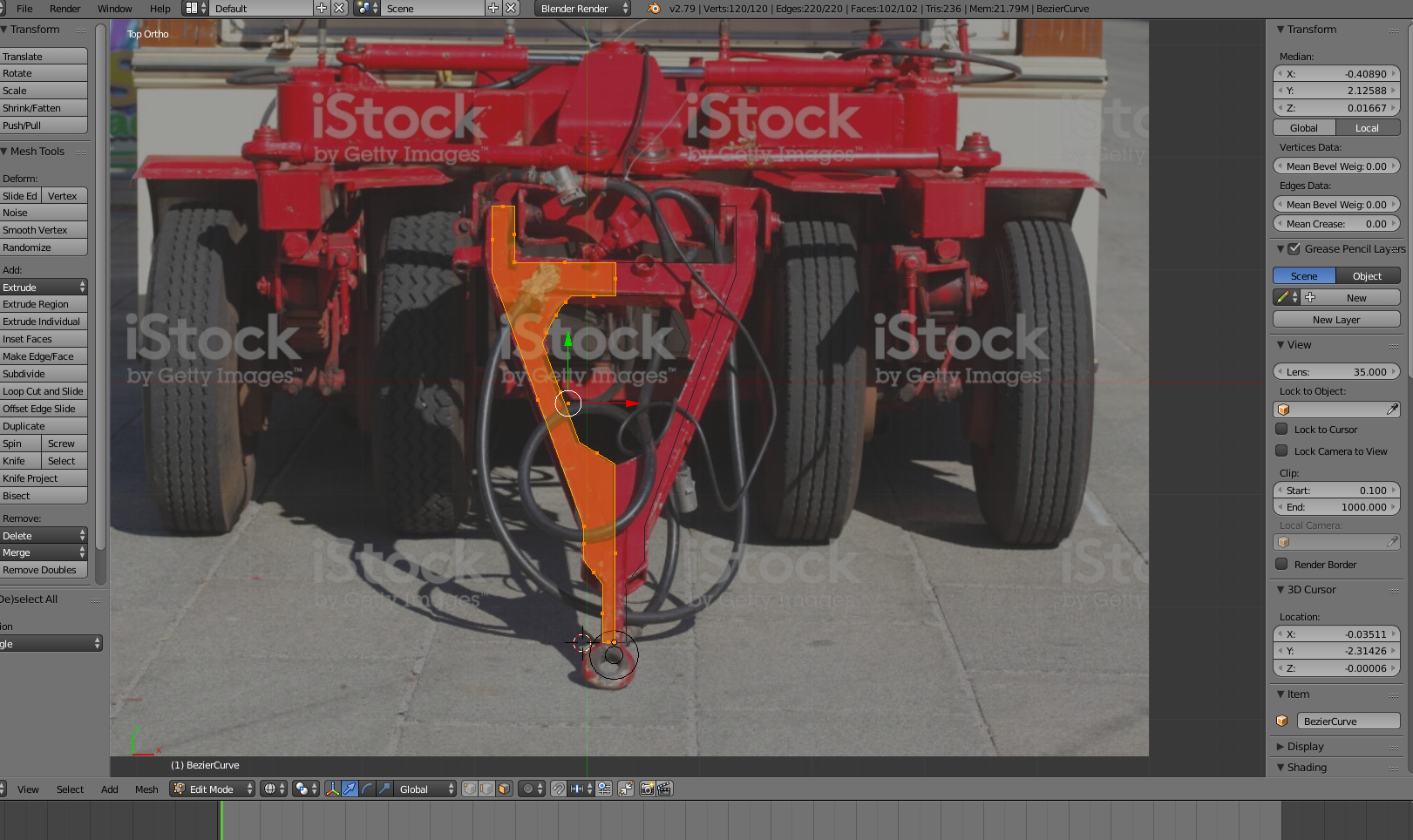Toggle automerge editing icon

pyautogui.click(x=626, y=789)
